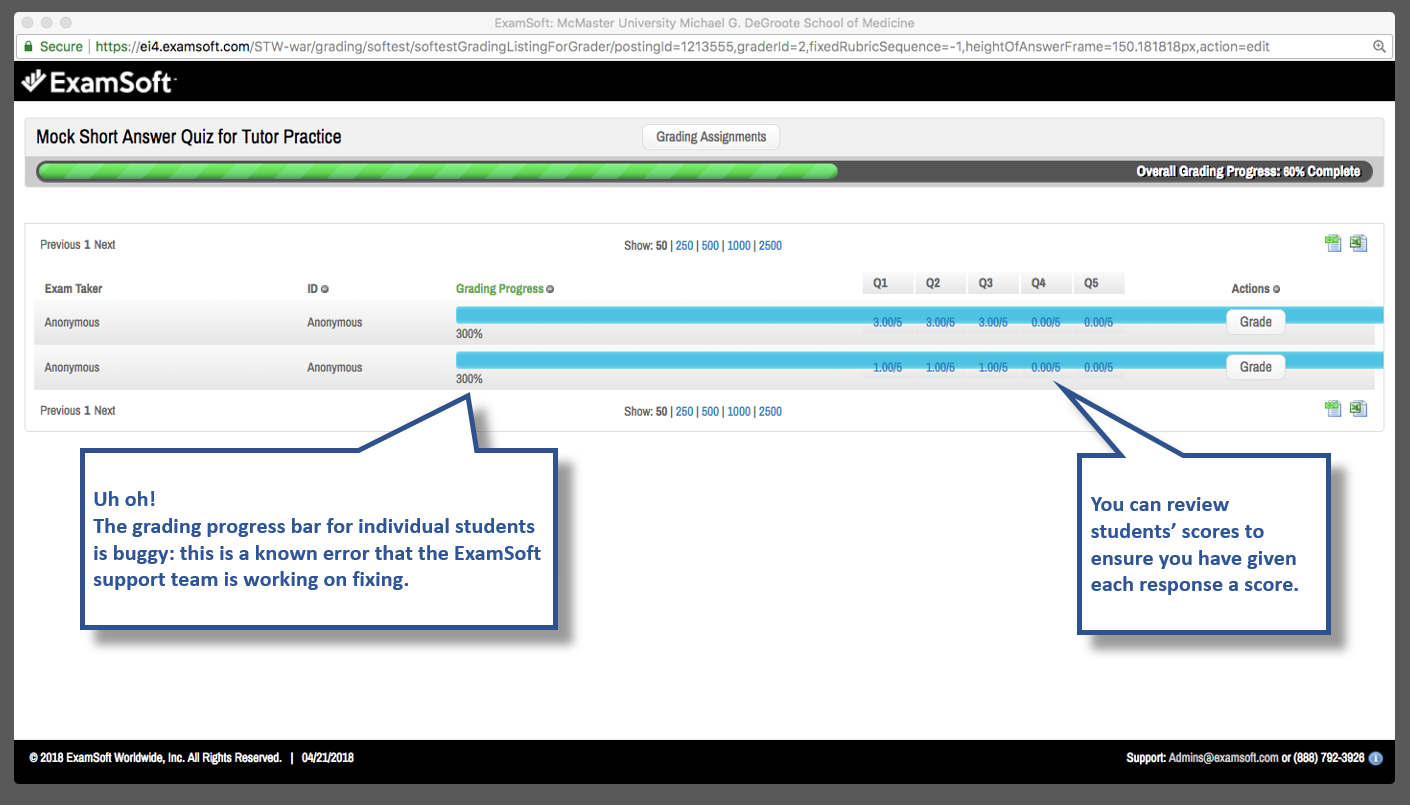The height and width of the screenshot is (805, 1410).
Task: Click Grade for the 3.00/5 exam taker
Action: tap(1255, 322)
